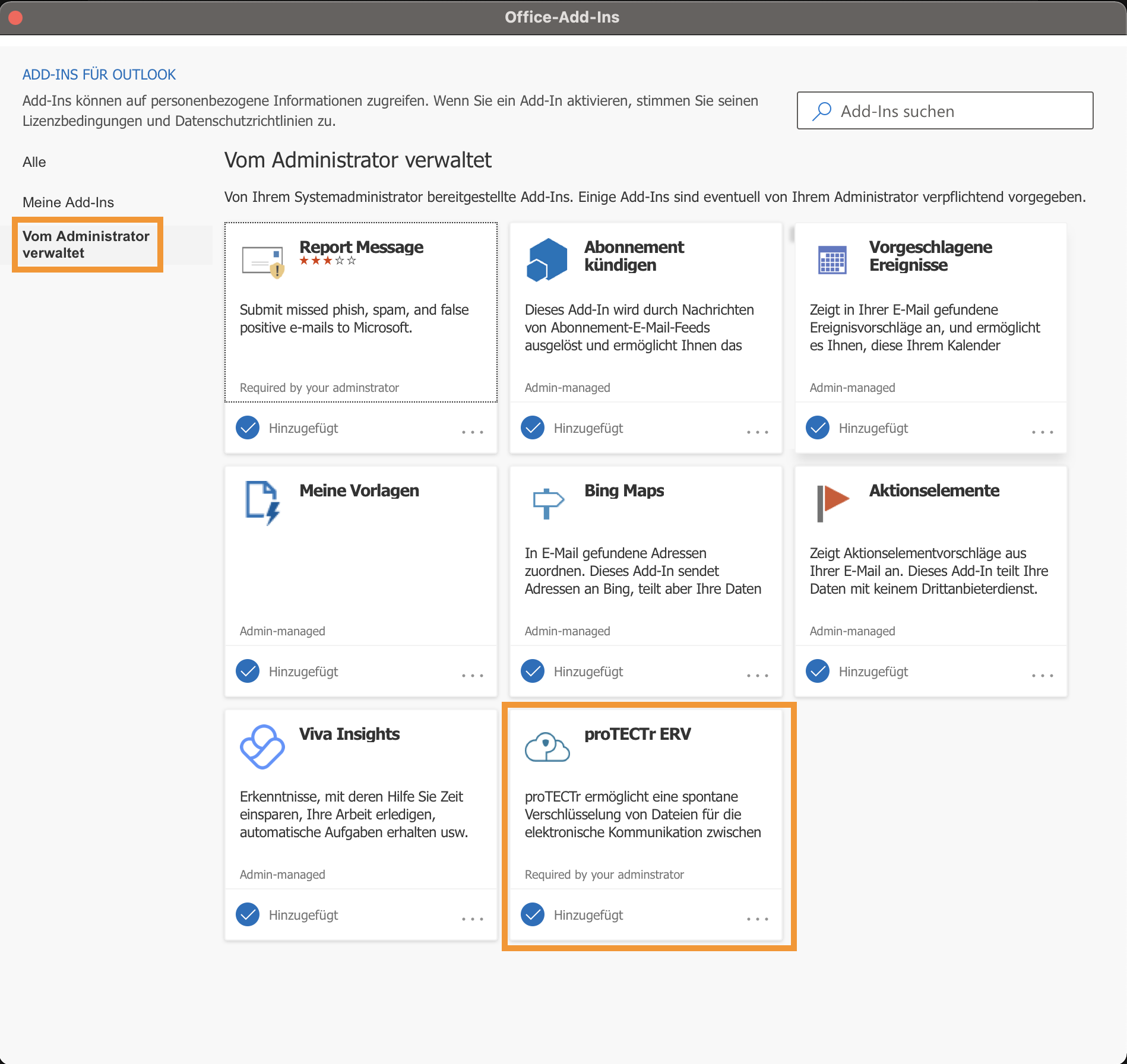Image resolution: width=1127 pixels, height=1064 pixels.
Task: Click the star rating under Report Message
Action: [327, 261]
